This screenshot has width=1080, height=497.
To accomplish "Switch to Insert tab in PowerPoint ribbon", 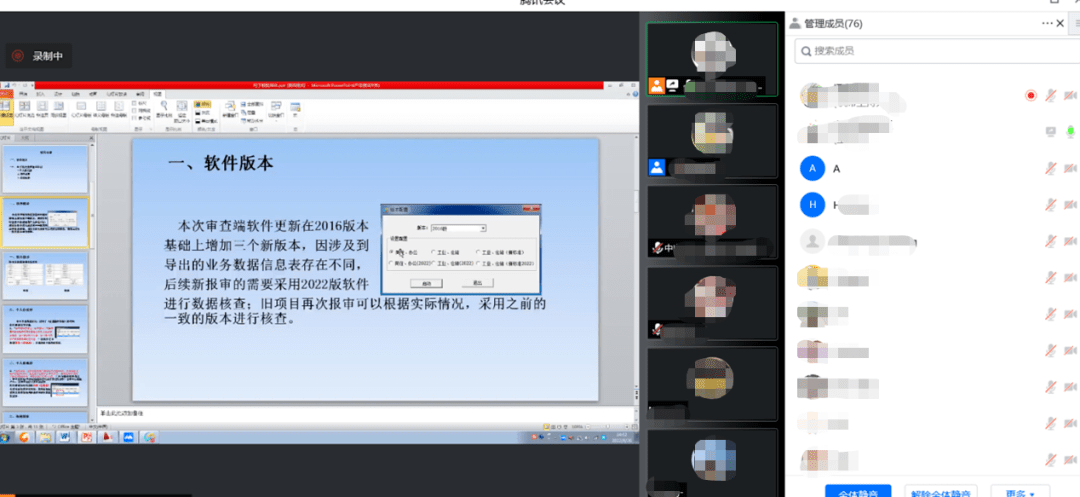I will coord(41,94).
